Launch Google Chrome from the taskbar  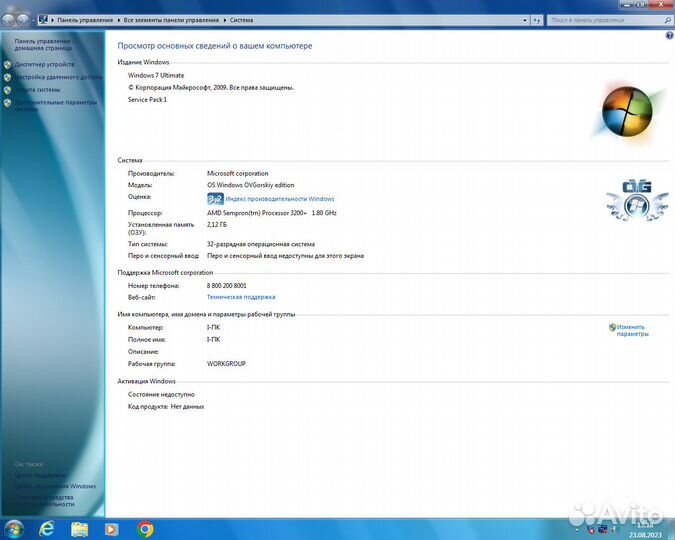coord(146,529)
